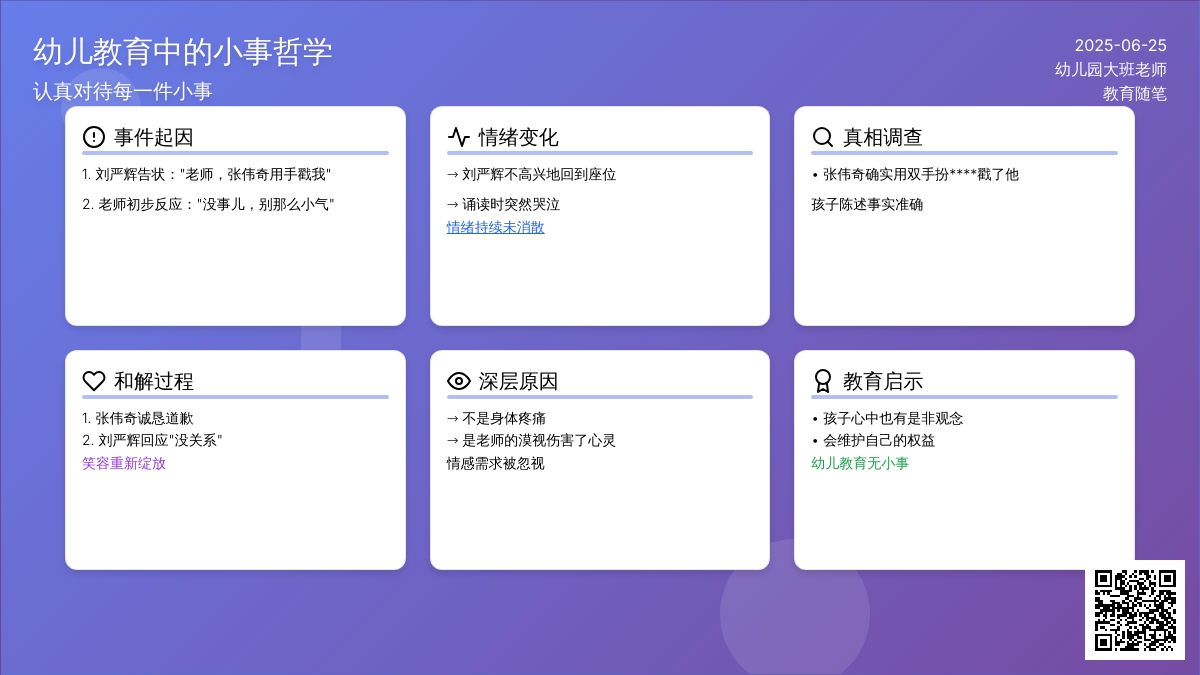Click the date 2025-06-25
1200x675 pixels.
tap(1121, 45)
